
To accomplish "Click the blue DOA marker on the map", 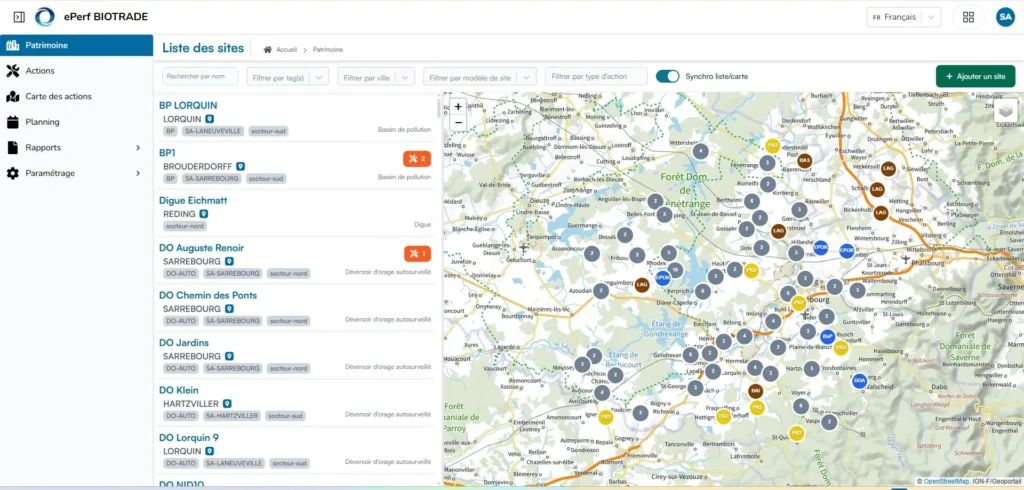I will coord(859,380).
